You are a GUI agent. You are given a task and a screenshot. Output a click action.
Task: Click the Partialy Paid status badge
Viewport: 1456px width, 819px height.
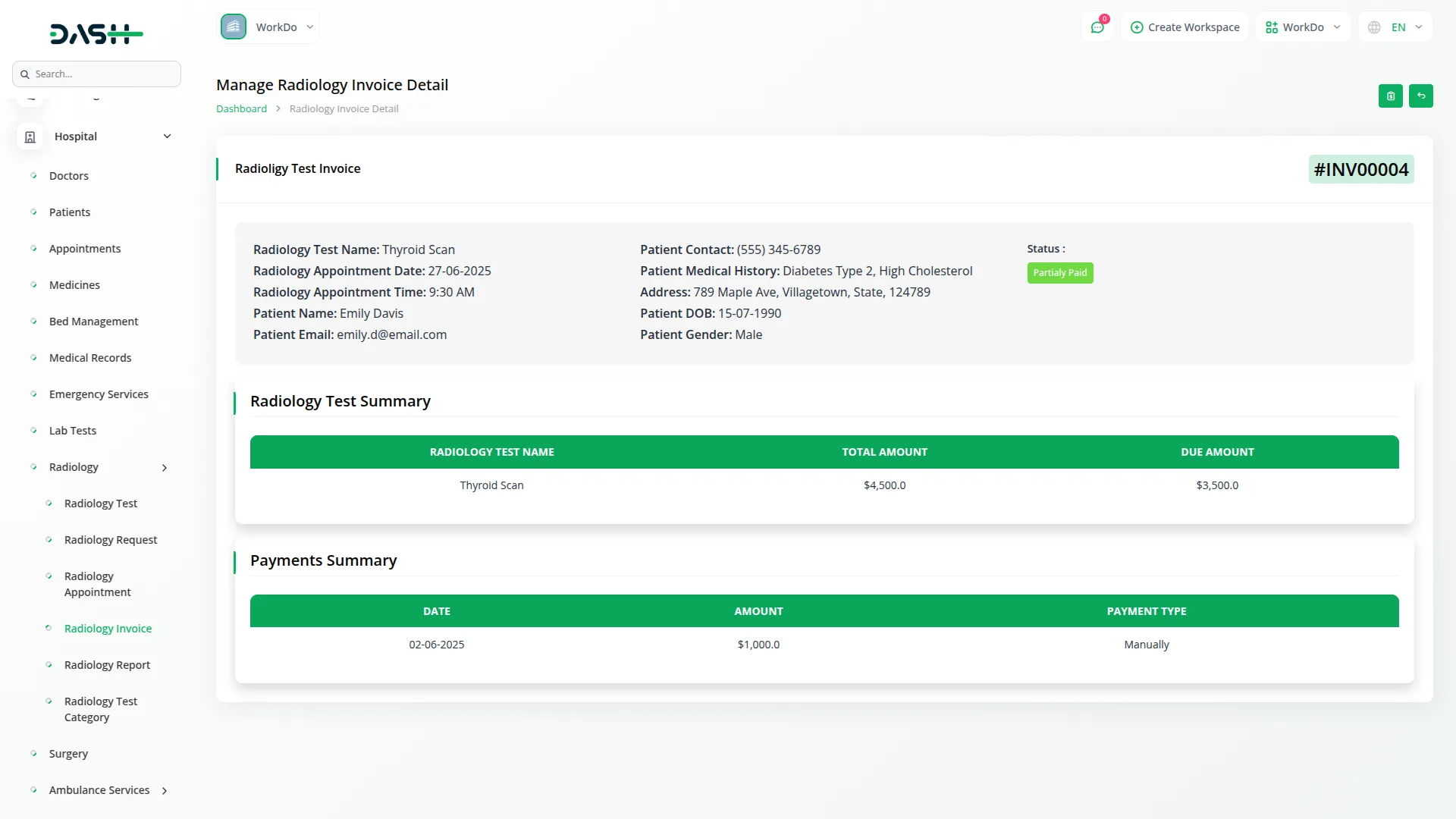coord(1059,273)
